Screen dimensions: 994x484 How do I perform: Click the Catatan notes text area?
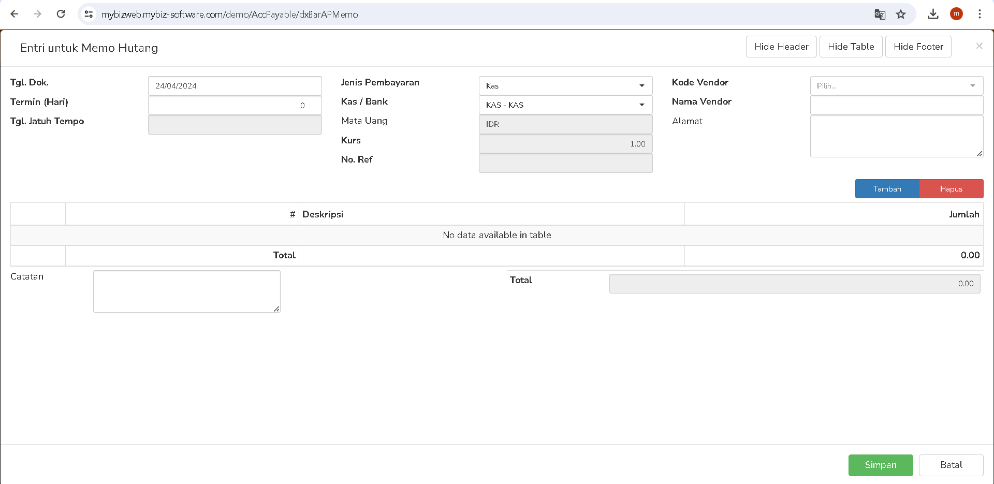[187, 291]
